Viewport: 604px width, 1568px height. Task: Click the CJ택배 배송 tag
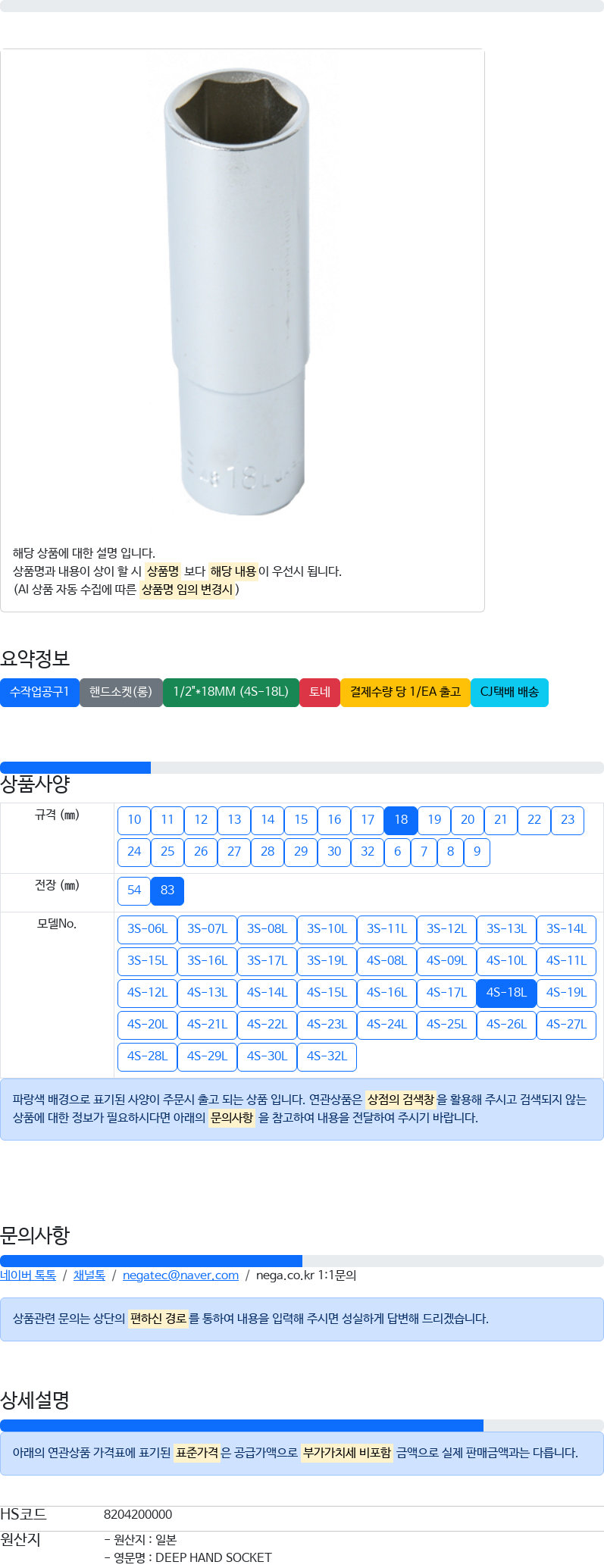509,693
